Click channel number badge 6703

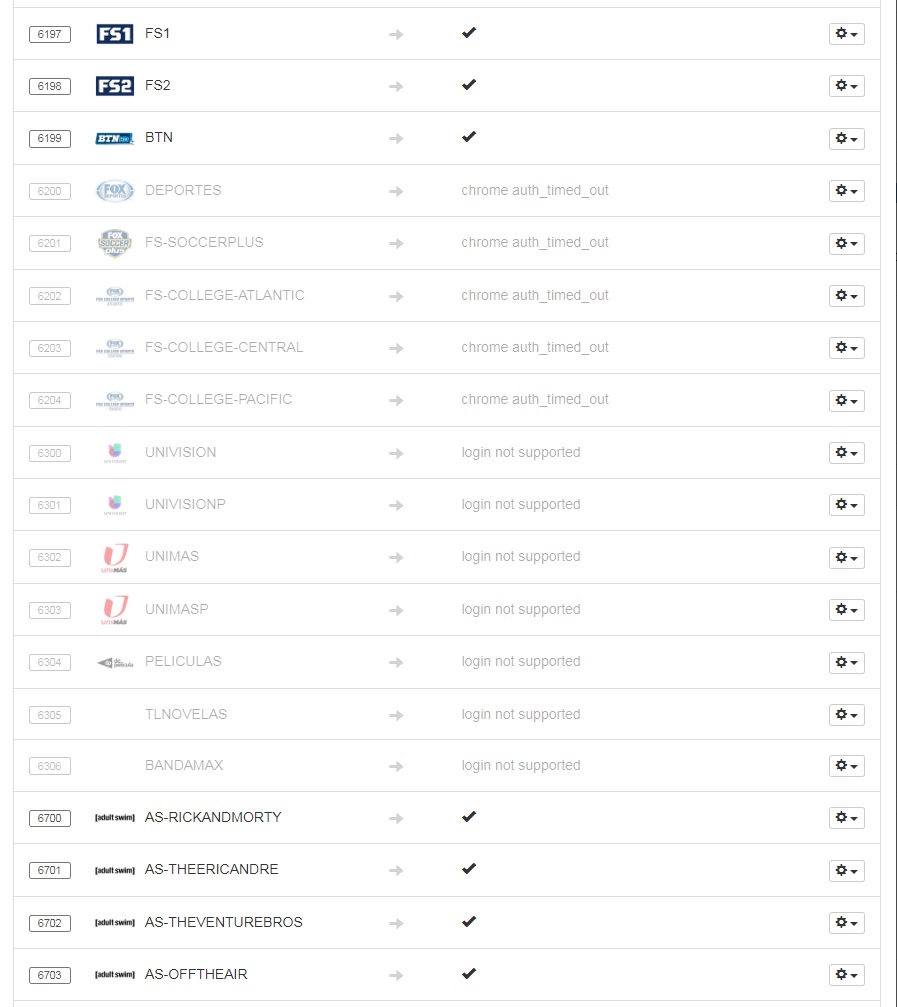click(50, 975)
